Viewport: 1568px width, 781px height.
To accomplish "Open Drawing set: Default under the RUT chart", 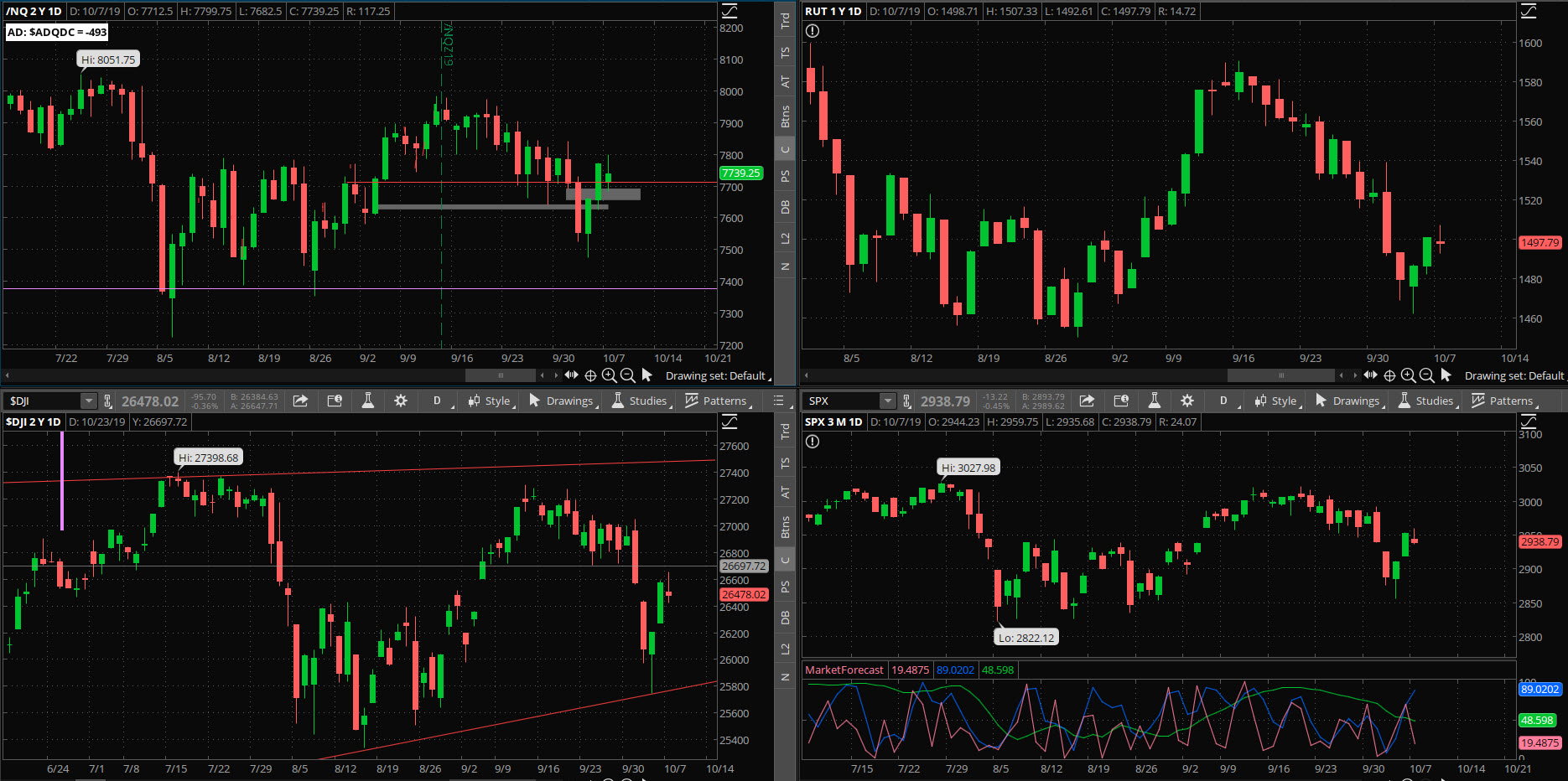I will click(x=1515, y=375).
